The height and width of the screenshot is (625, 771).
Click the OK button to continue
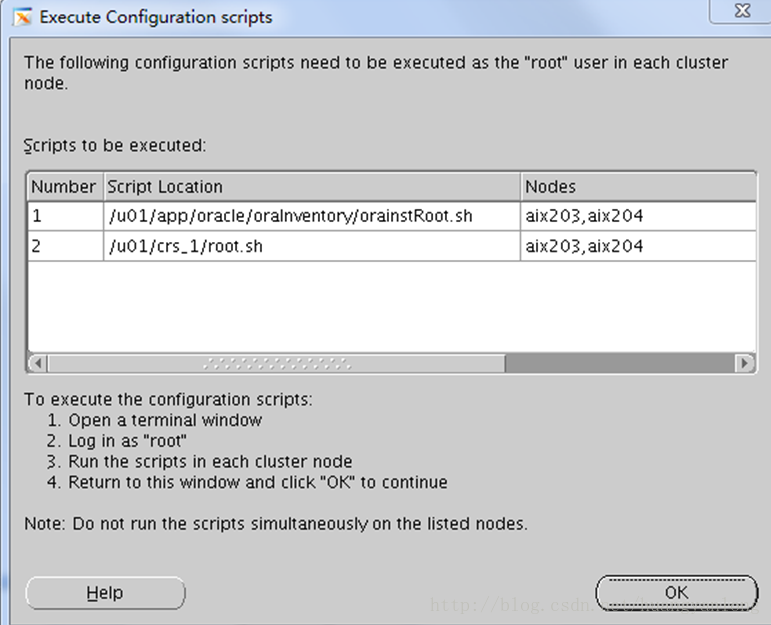pos(676,592)
